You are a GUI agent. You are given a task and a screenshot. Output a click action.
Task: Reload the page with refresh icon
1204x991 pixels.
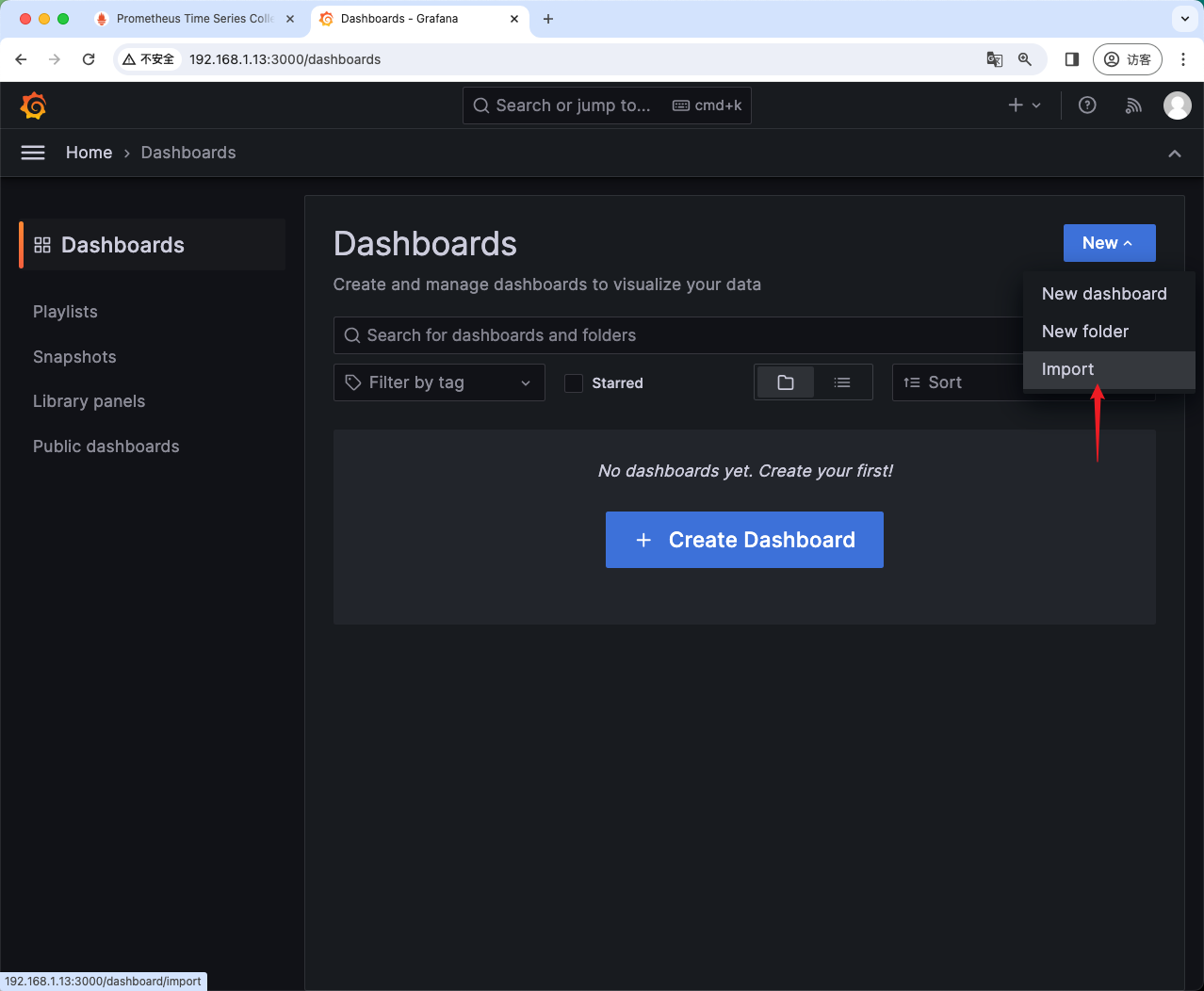(89, 59)
